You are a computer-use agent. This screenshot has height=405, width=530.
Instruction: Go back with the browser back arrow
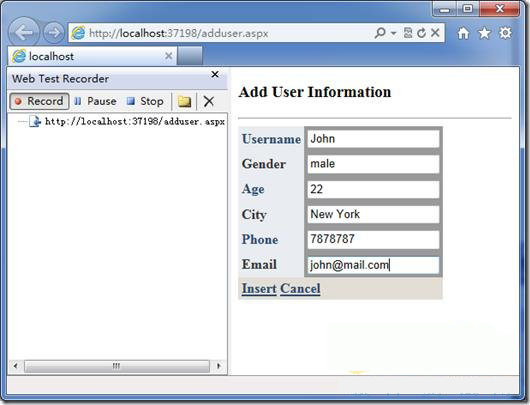24,33
